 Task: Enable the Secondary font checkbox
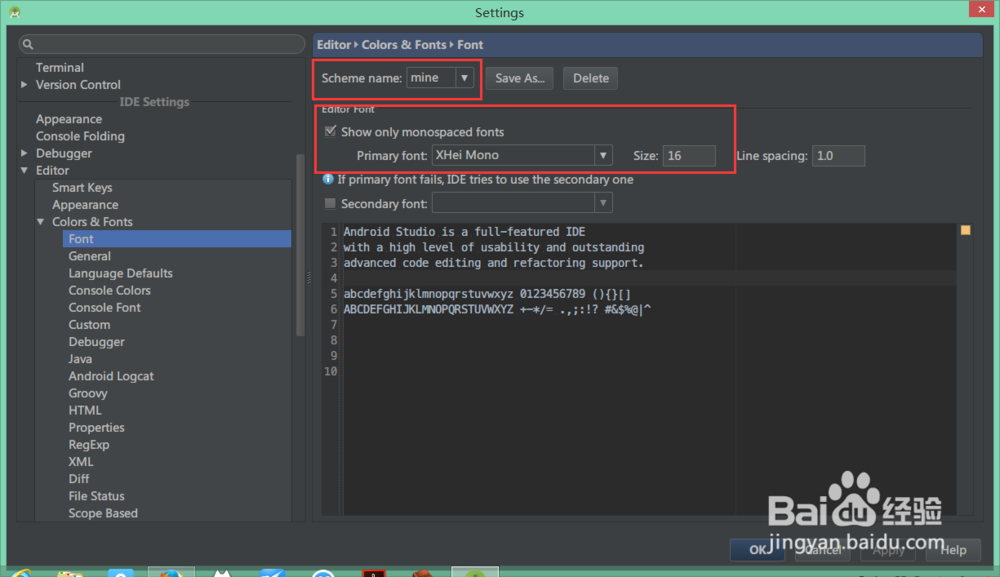(x=330, y=203)
